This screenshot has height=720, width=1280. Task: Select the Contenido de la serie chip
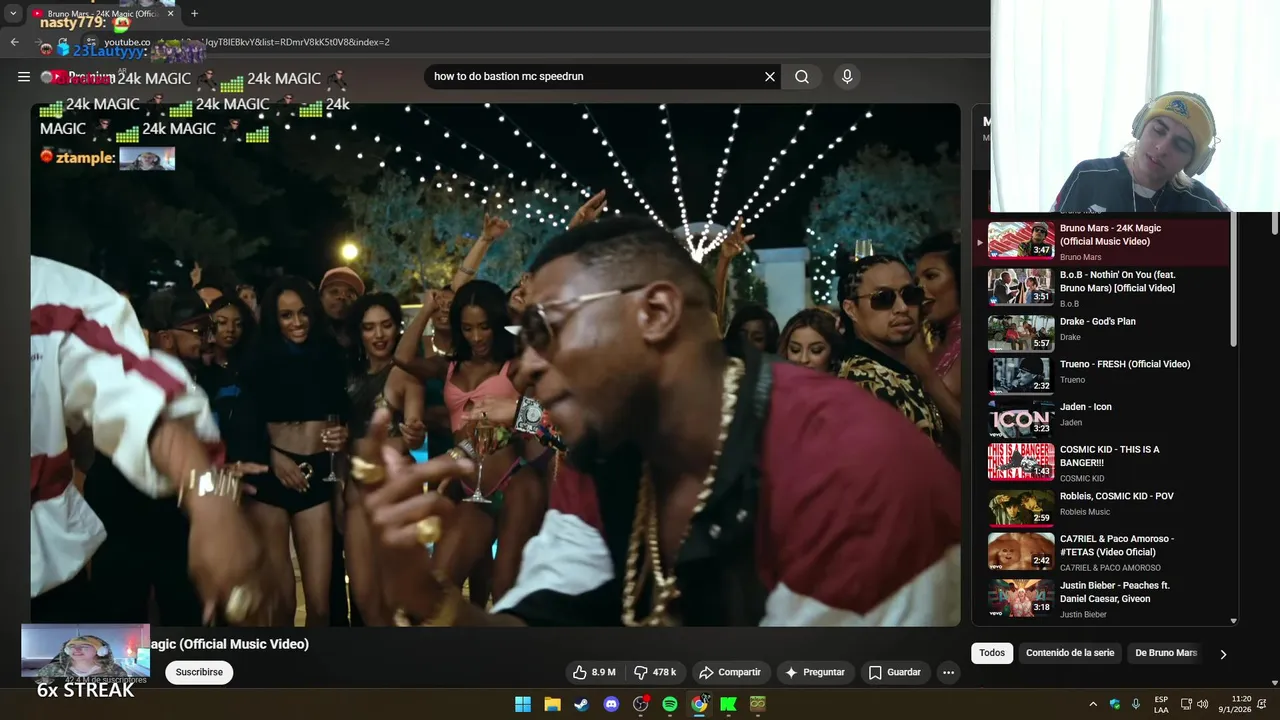click(1070, 653)
